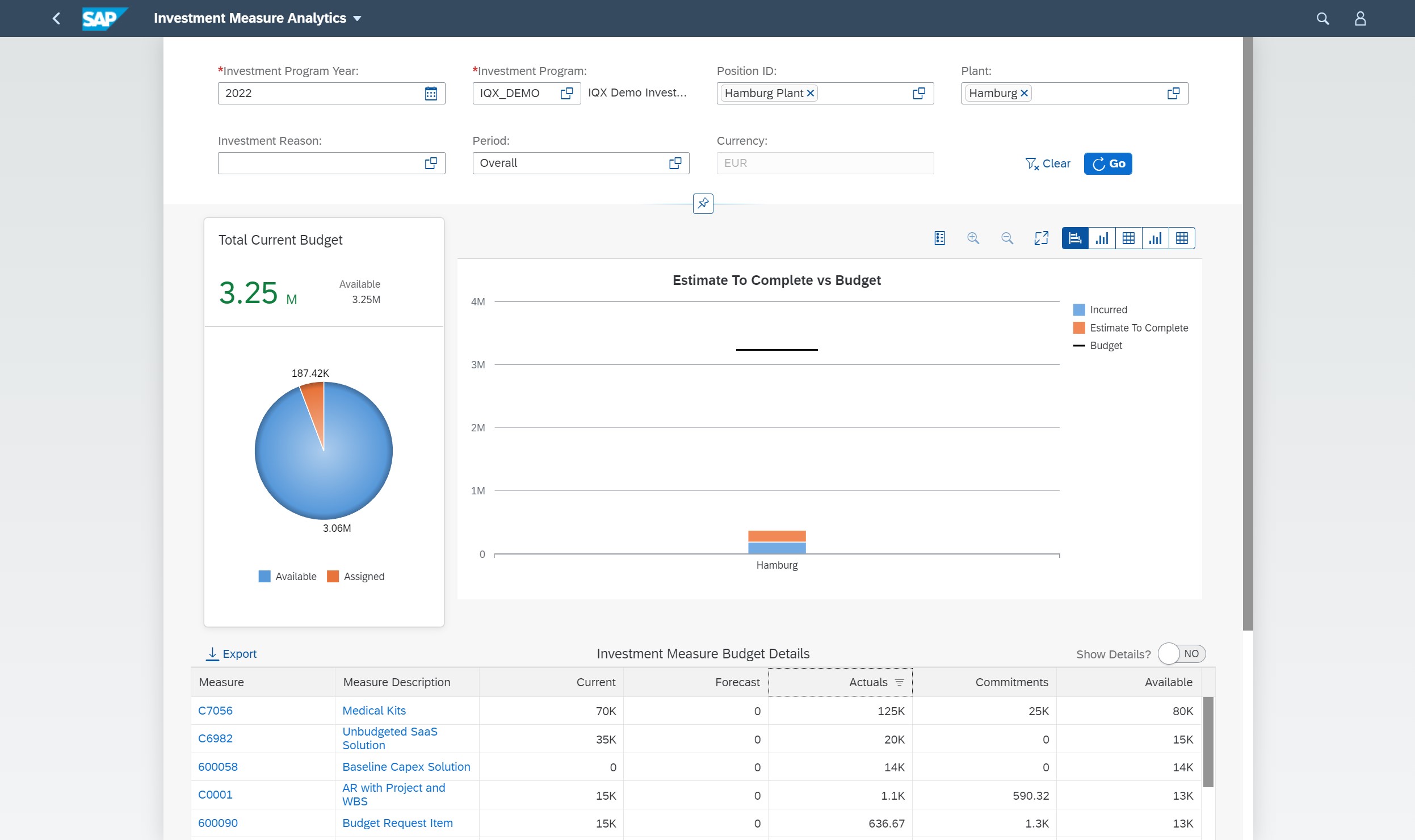Zoom in on the chart
Image resolution: width=1415 pixels, height=840 pixels.
tap(974, 237)
